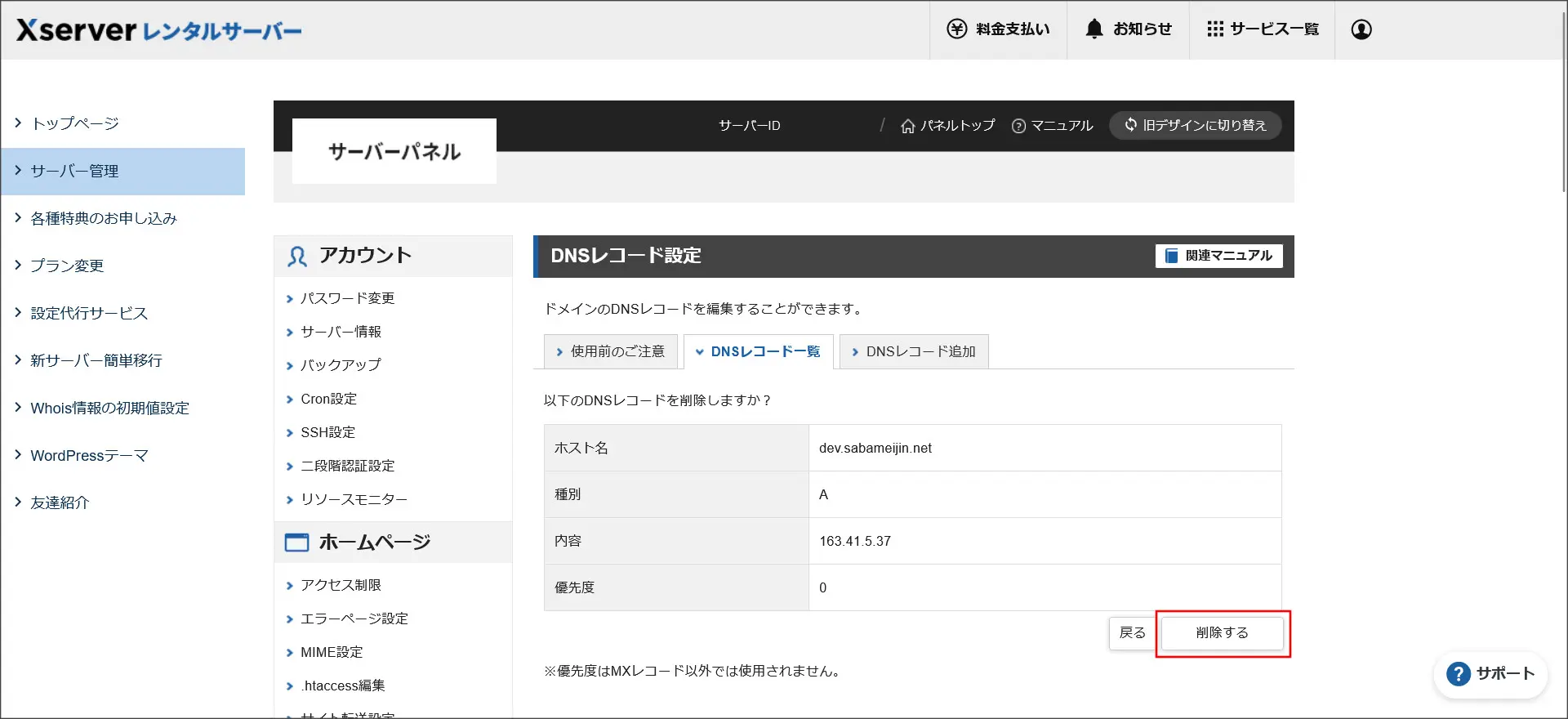The image size is (1568, 719).
Task: Expand the プラン変更 sidebar item
Action: tap(66, 266)
